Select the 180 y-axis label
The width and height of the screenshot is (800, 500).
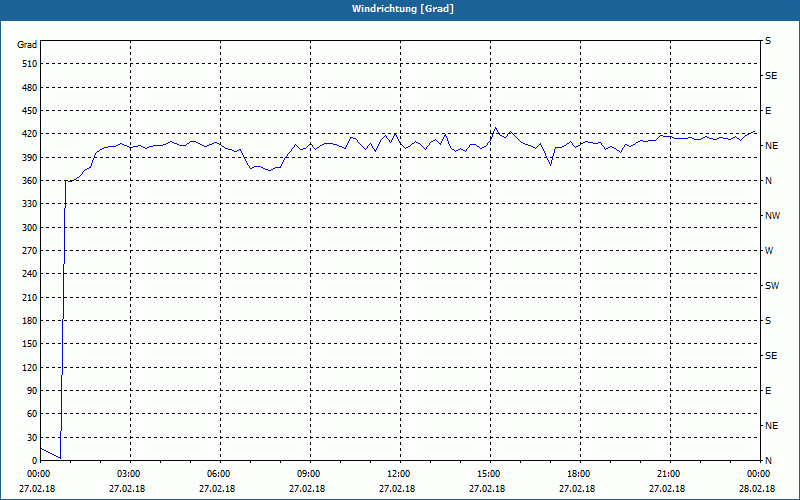(30, 321)
